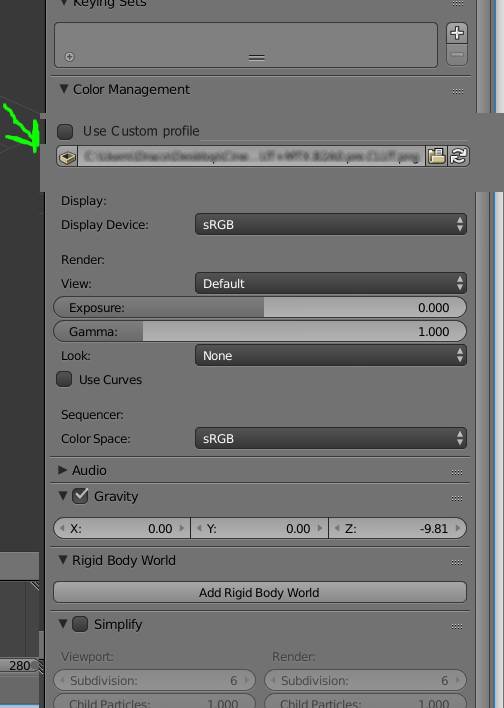Click the empty keying sets list box
Viewport: 504px width, 708px height.
pos(246,45)
